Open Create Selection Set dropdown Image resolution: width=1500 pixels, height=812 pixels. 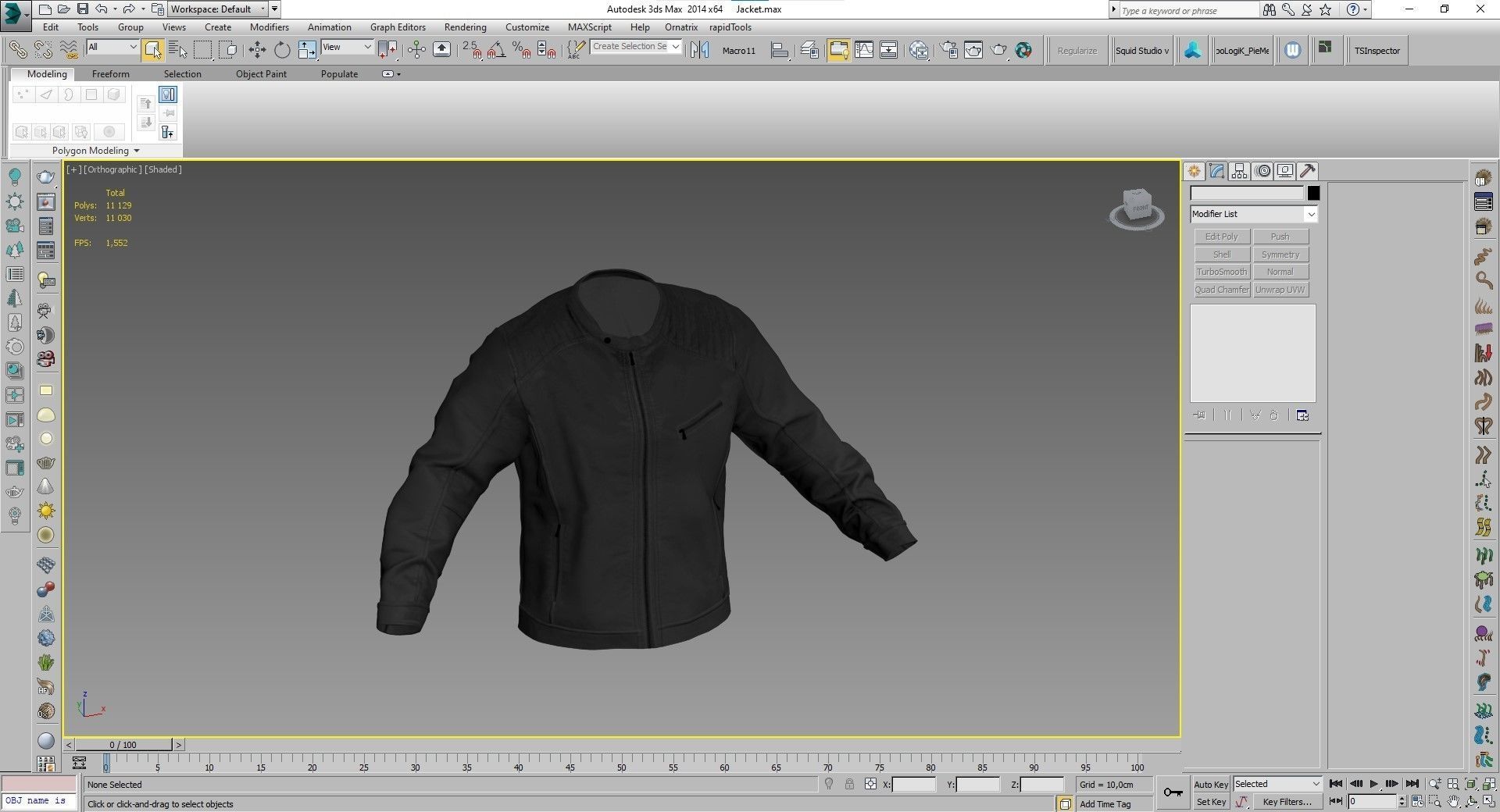coord(636,47)
